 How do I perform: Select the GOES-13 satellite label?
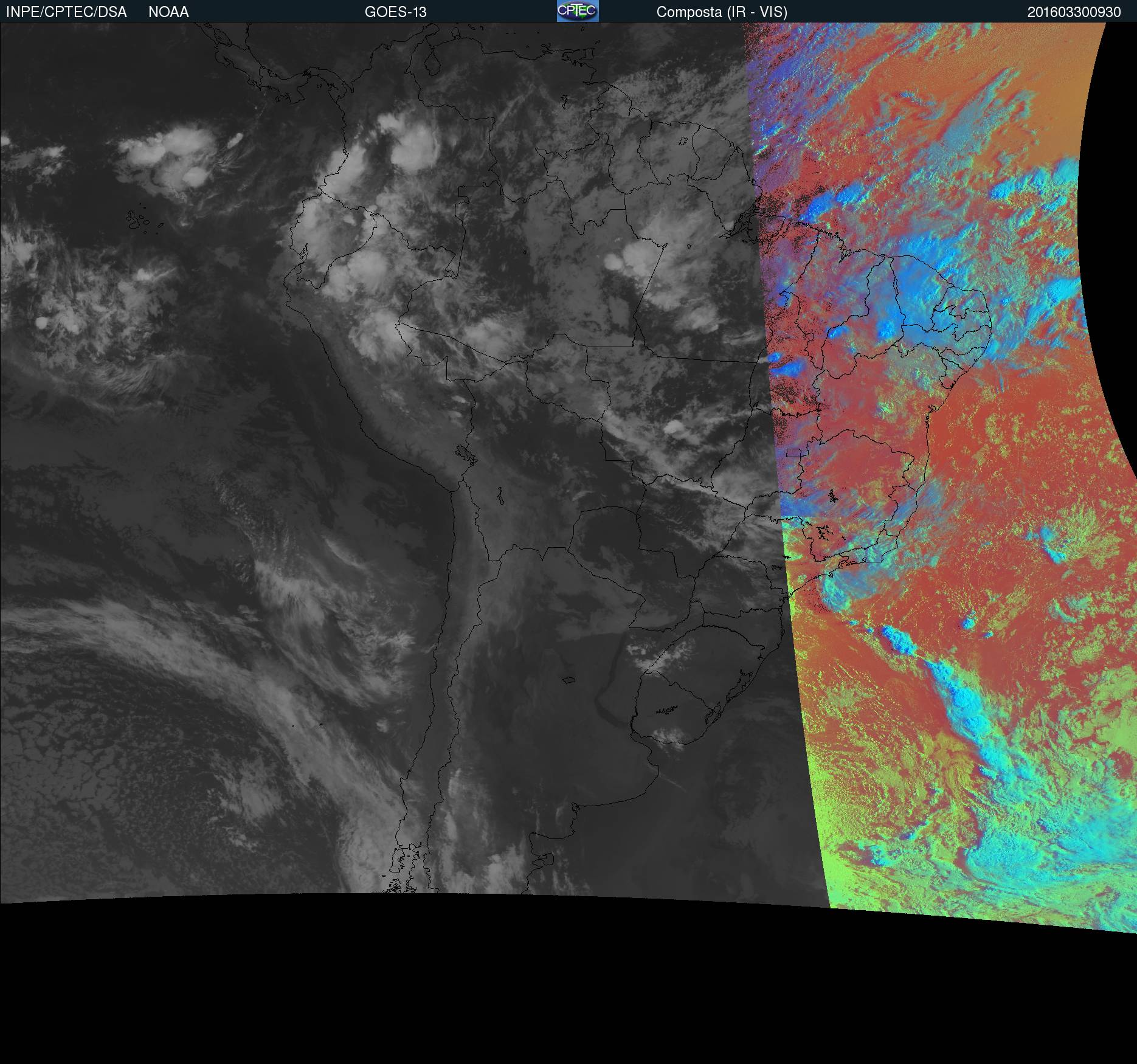395,12
